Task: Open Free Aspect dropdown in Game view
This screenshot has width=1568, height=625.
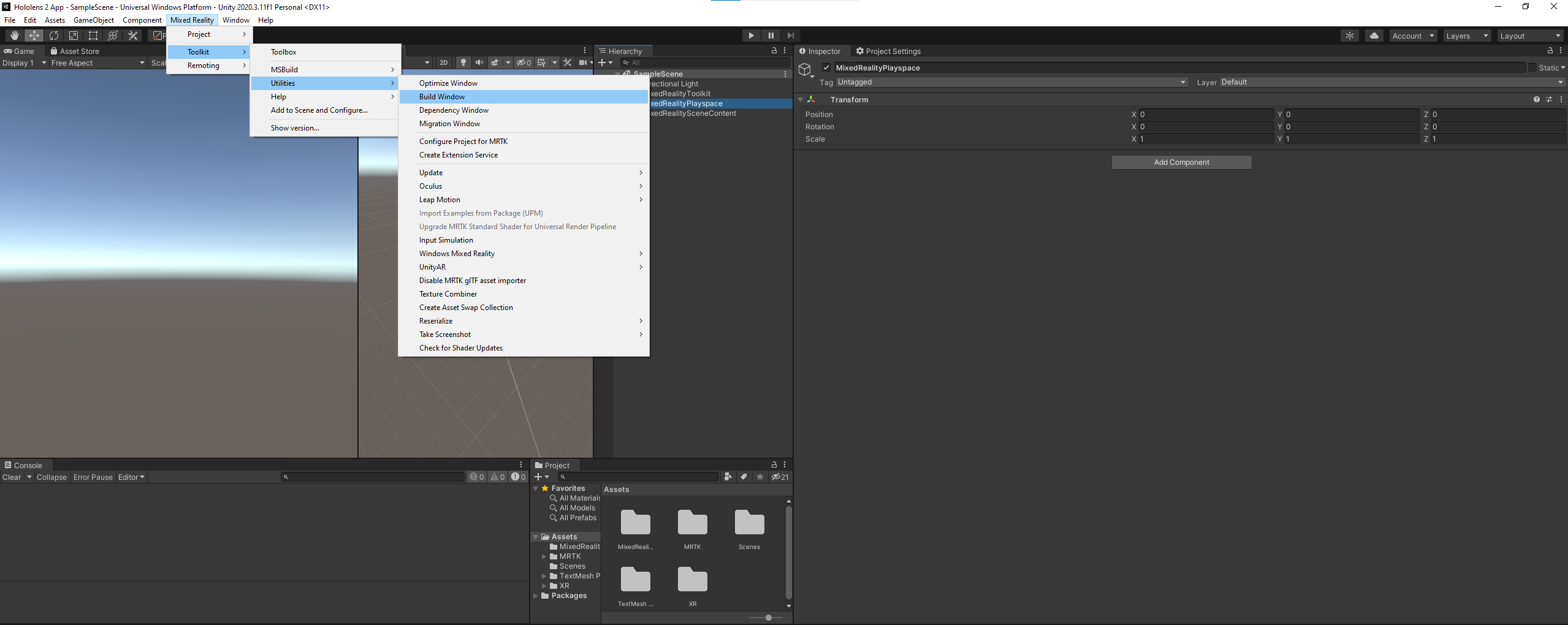Action: pyautogui.click(x=97, y=63)
